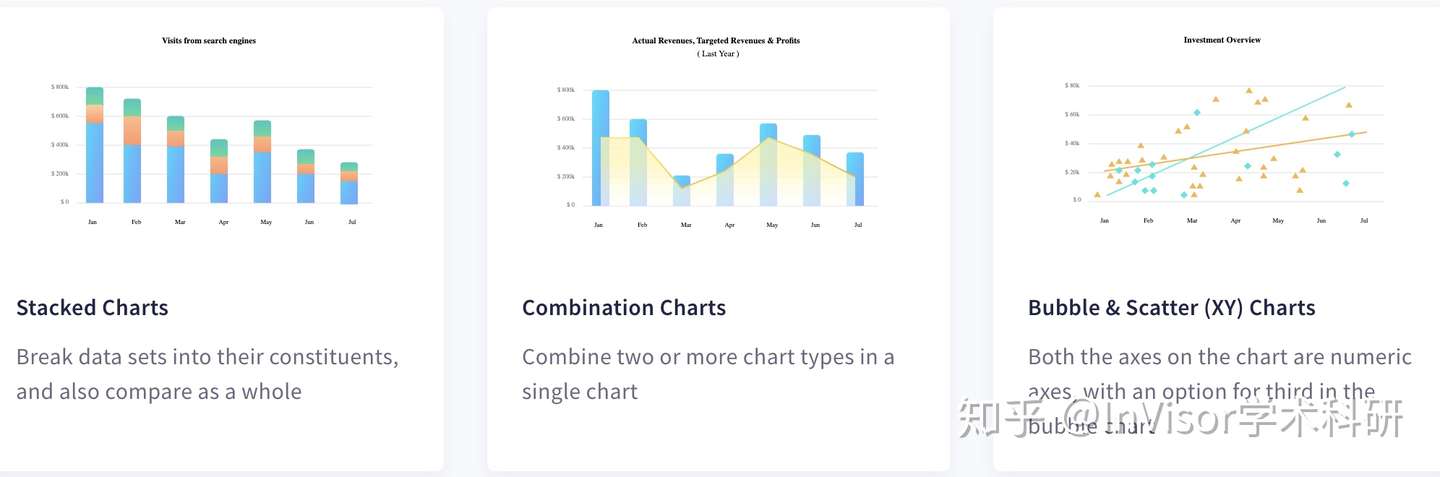Screen dimensions: 1440x477
Task: Click the Visits from search engines chart title
Action: pyautogui.click(x=209, y=41)
